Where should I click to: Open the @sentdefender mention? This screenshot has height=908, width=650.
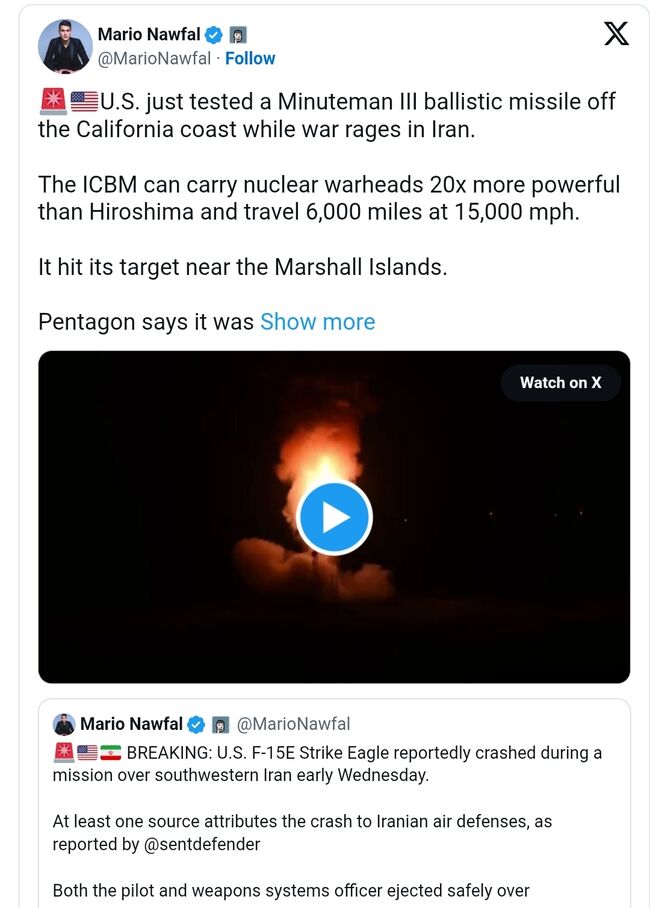point(207,844)
